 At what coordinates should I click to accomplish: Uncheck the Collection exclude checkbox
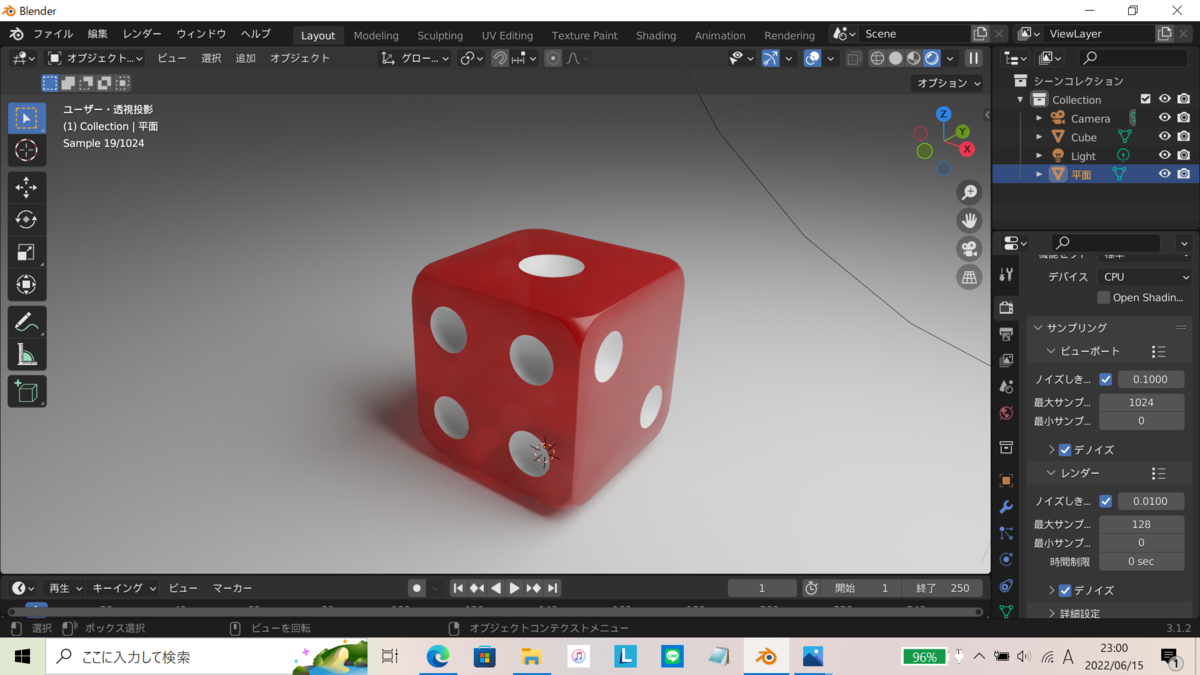pos(1146,99)
